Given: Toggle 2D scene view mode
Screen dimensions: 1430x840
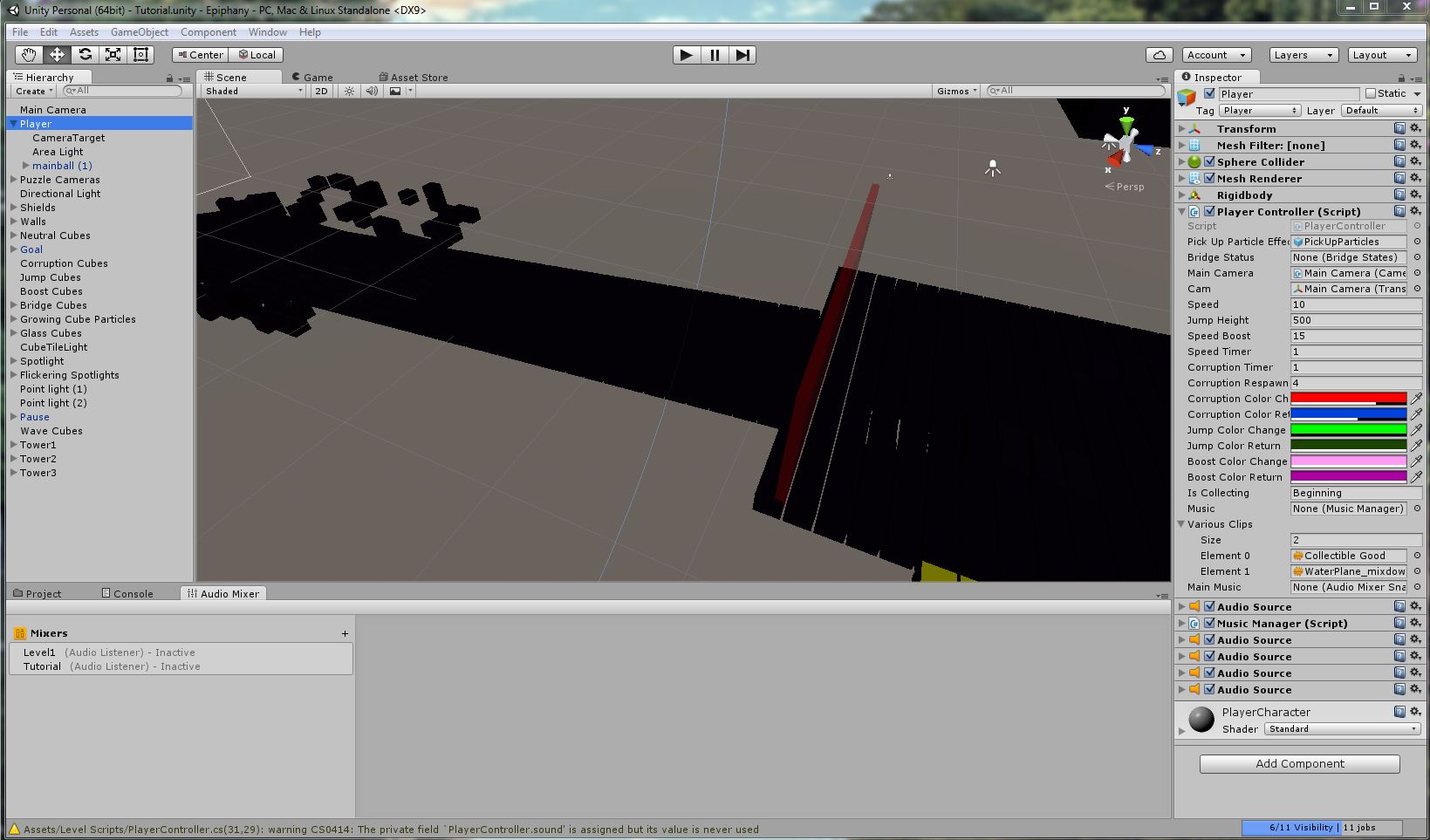Looking at the screenshot, I should 321,91.
